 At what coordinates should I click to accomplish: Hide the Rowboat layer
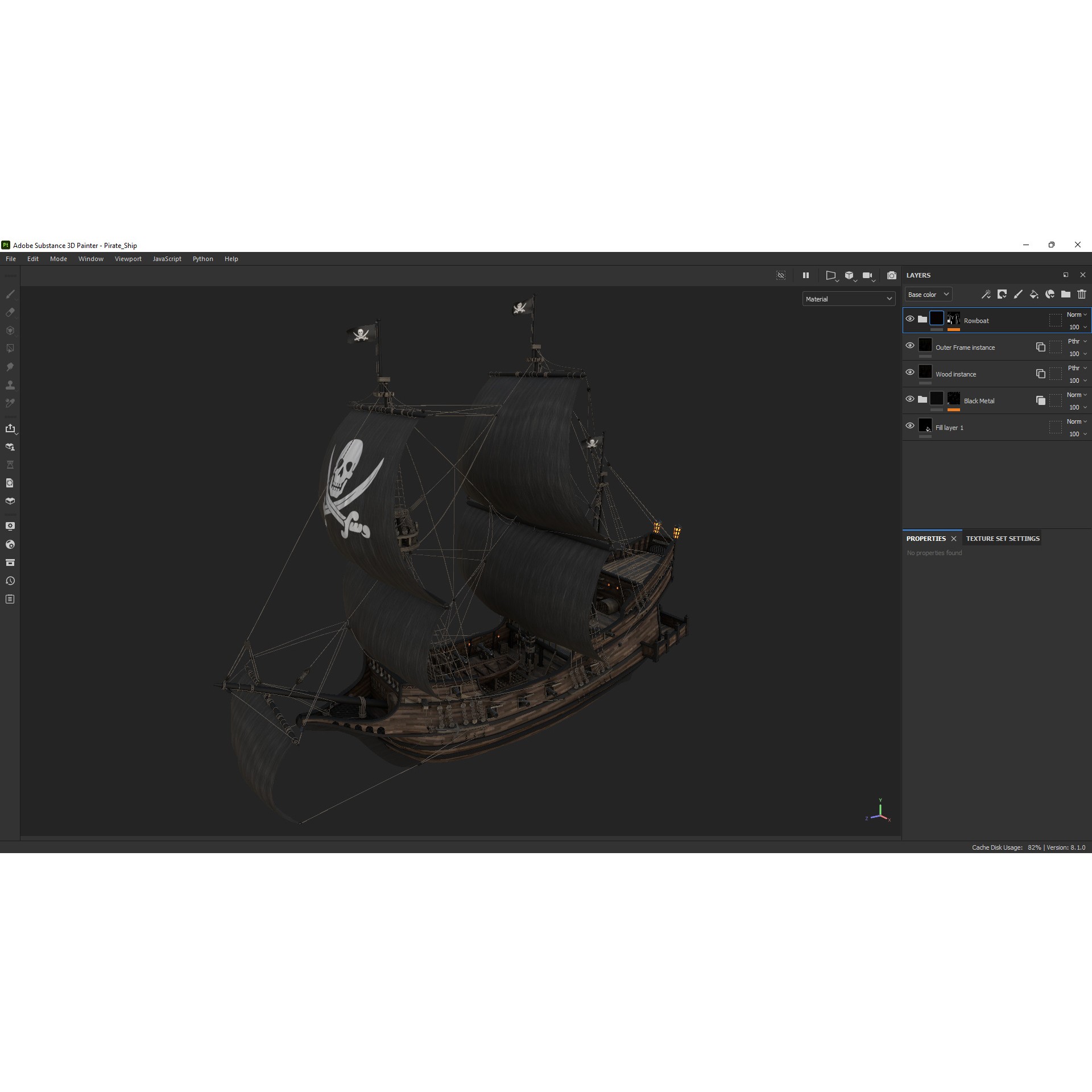910,319
